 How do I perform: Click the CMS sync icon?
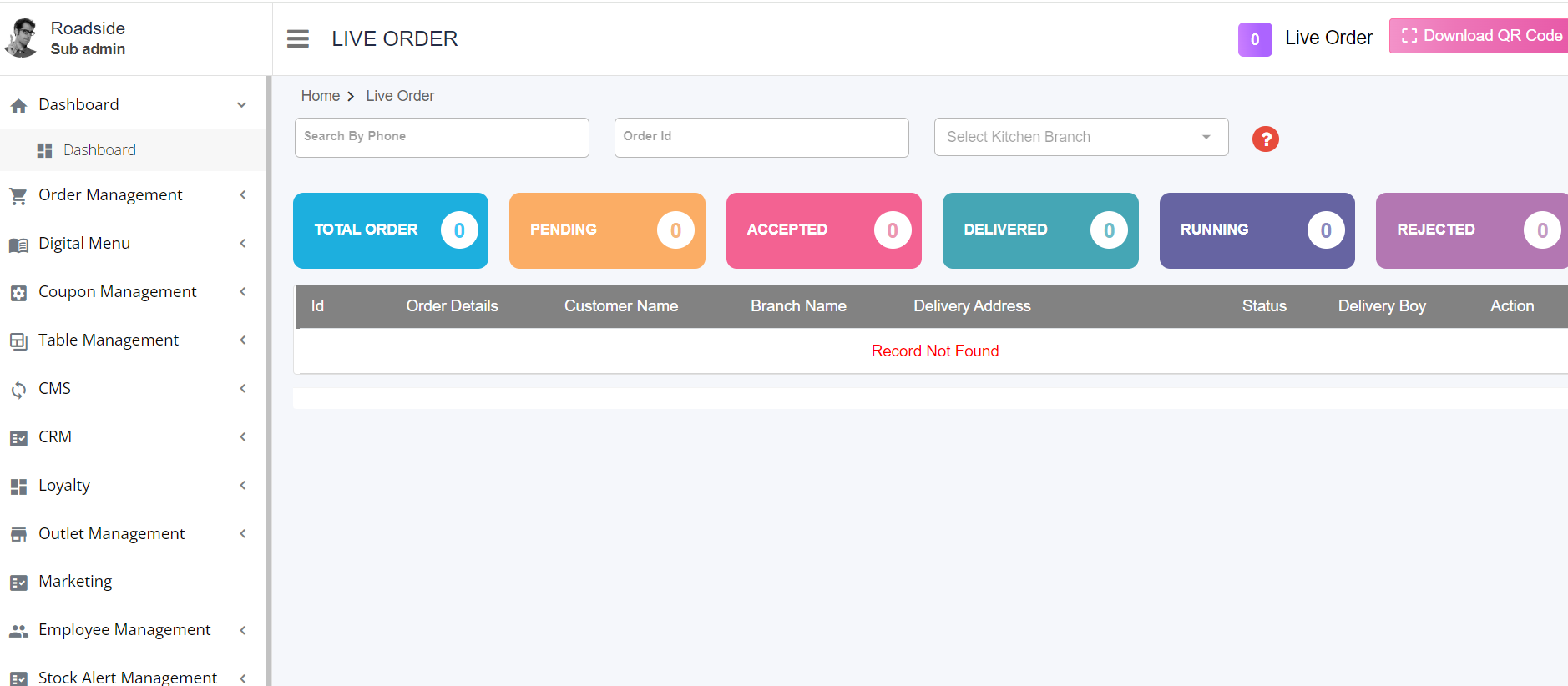(18, 390)
